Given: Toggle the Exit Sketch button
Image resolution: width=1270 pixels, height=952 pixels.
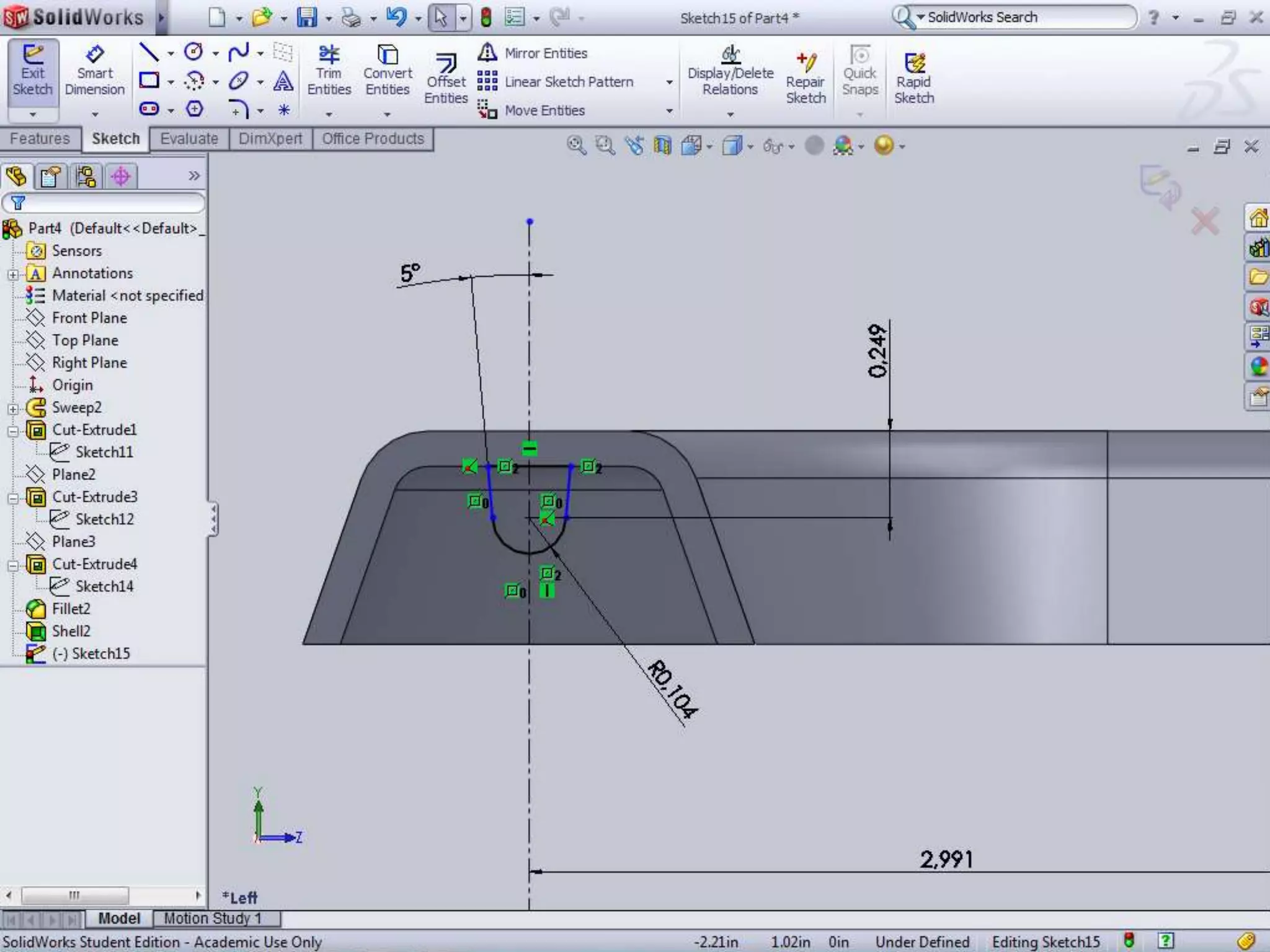Looking at the screenshot, I should [x=32, y=71].
